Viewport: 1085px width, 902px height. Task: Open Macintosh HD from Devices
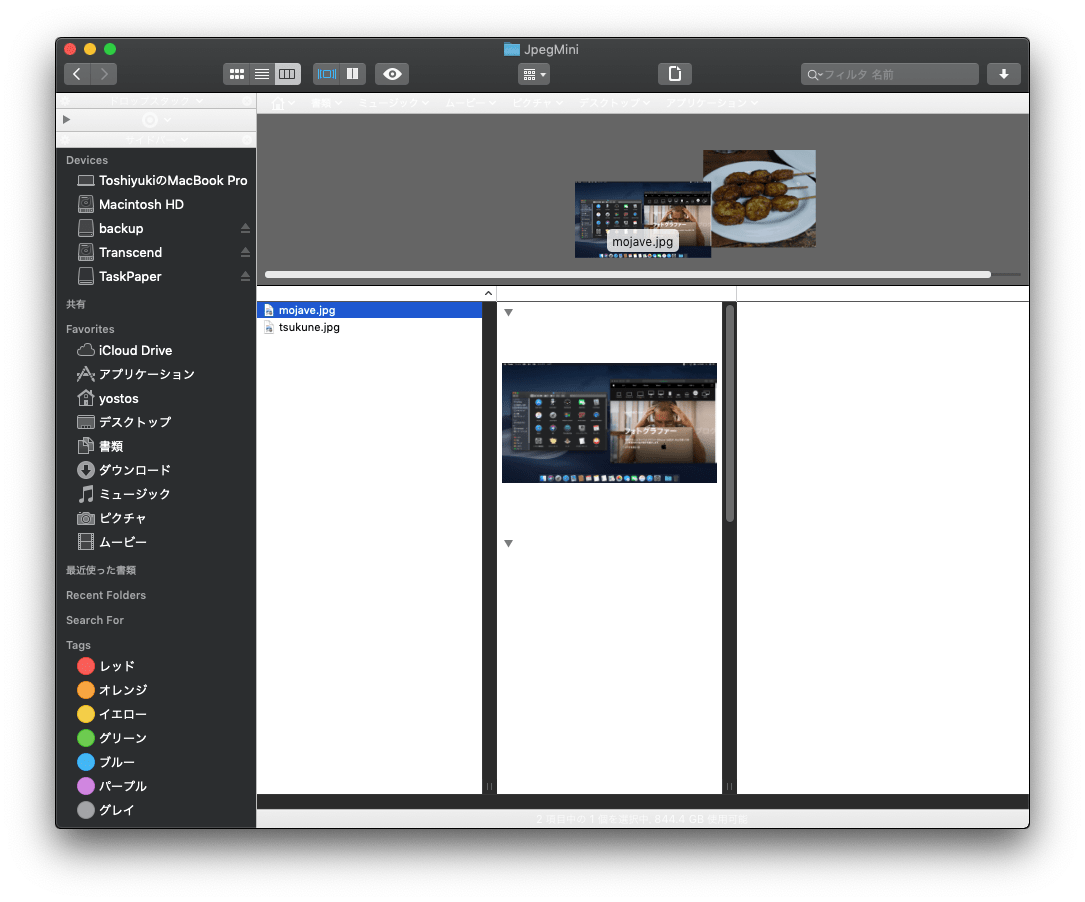[141, 204]
